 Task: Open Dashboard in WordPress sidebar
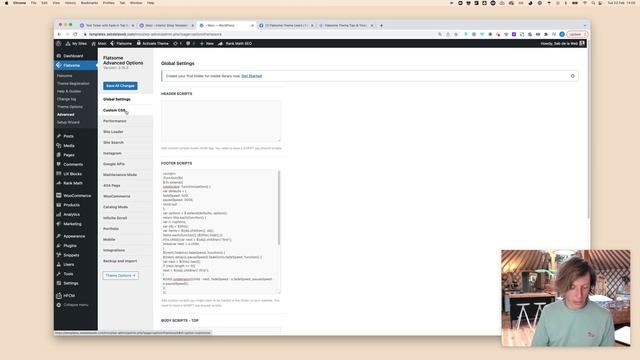73,56
